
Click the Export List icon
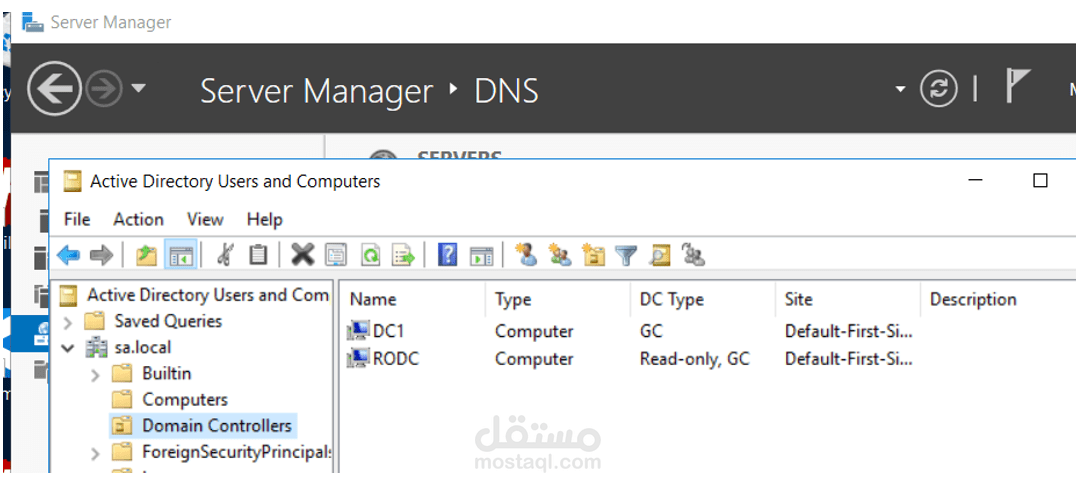tap(404, 256)
